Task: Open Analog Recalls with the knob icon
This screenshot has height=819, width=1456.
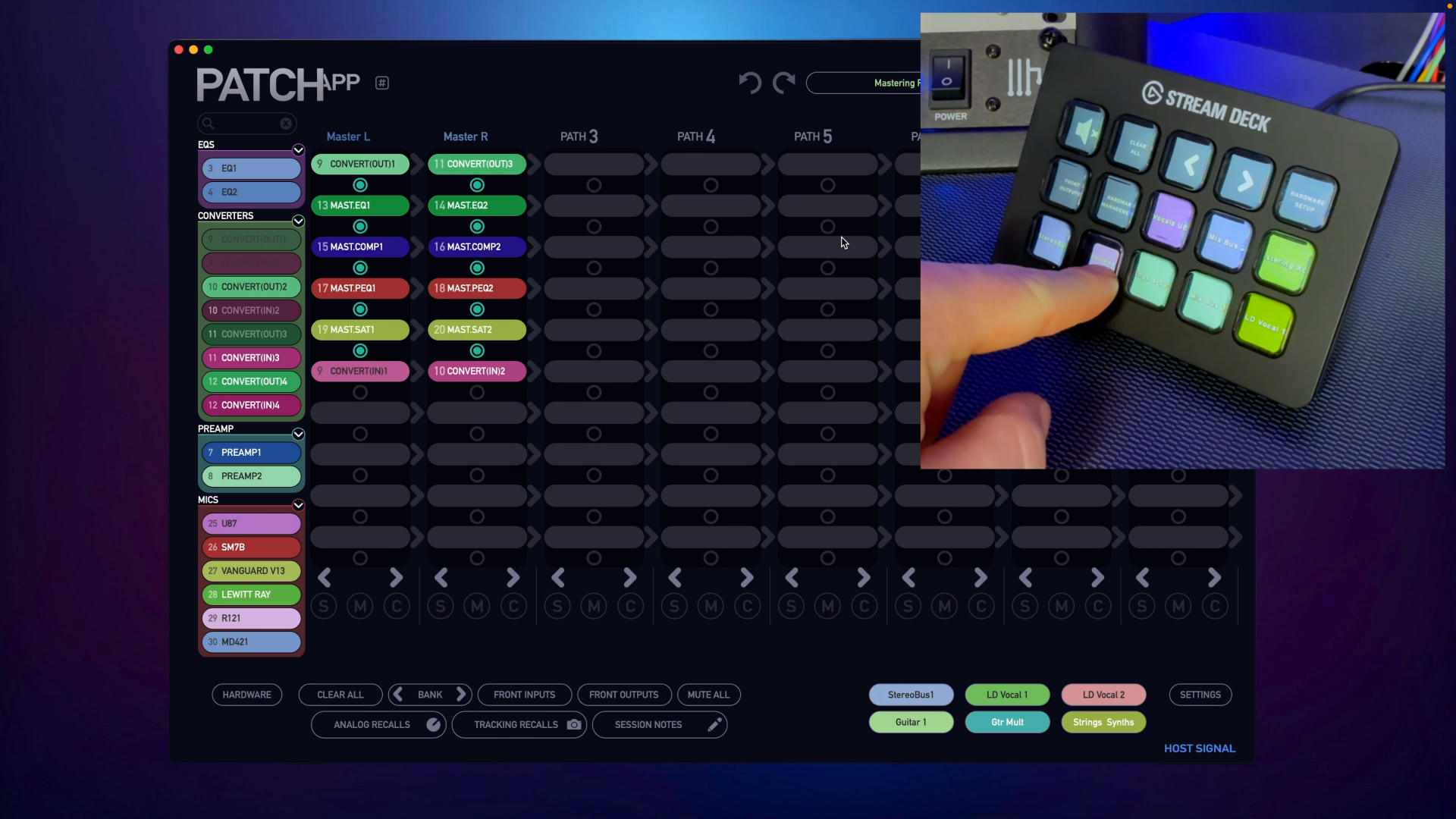Action: pyautogui.click(x=433, y=724)
